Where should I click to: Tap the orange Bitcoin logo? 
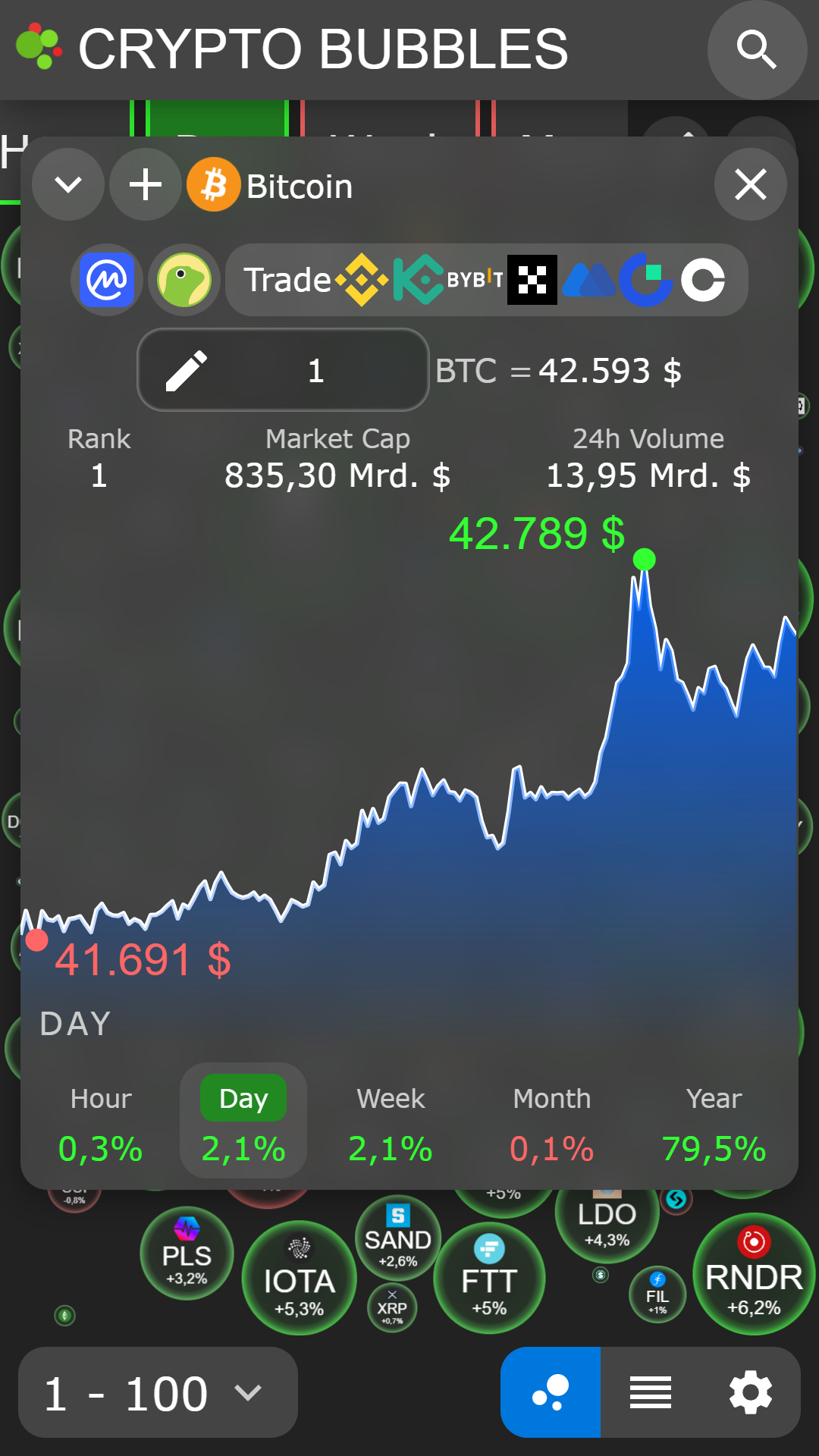(214, 184)
